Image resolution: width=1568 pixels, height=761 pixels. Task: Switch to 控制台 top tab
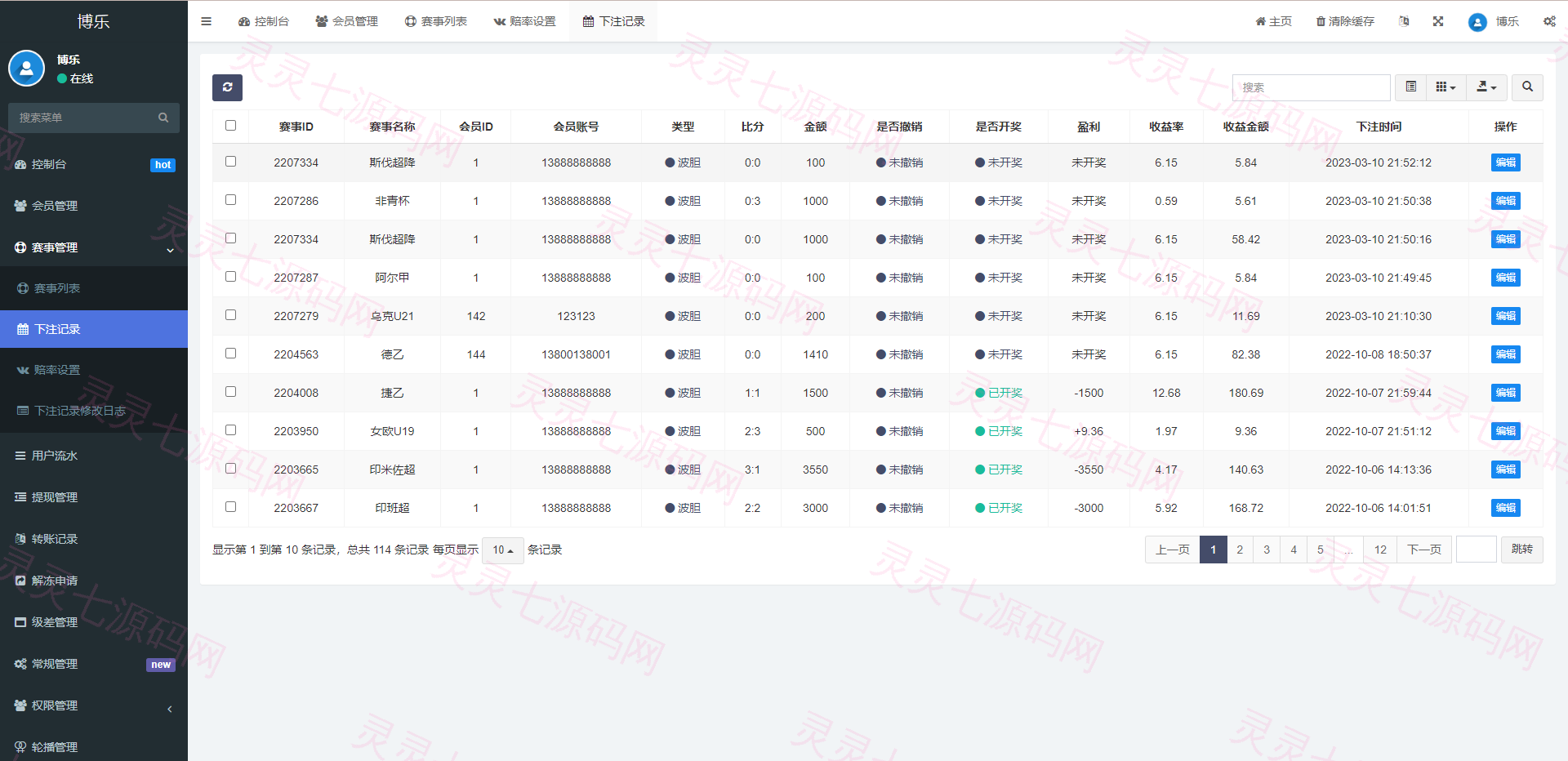click(264, 21)
